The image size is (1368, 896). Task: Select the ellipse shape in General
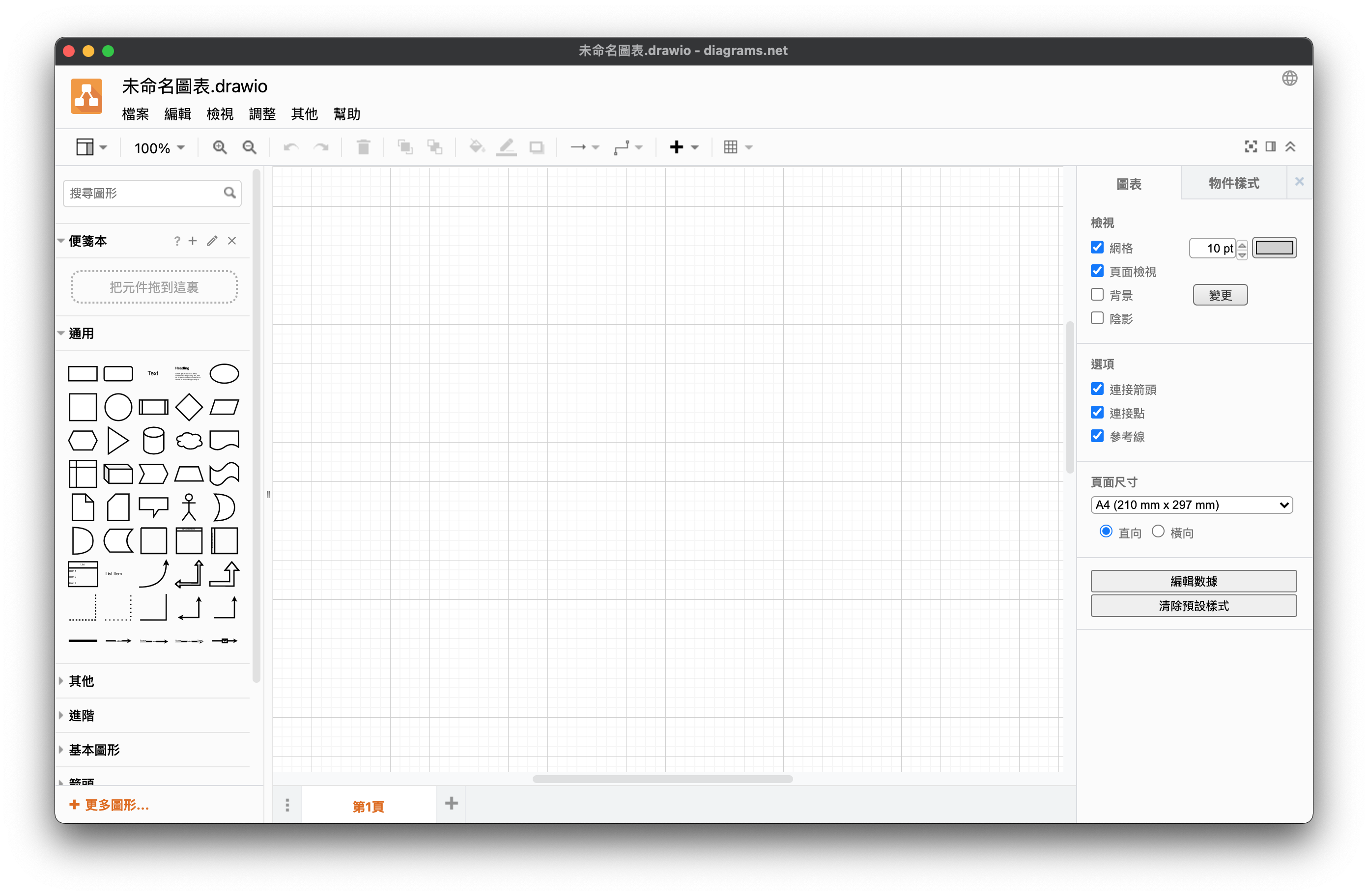pos(224,373)
